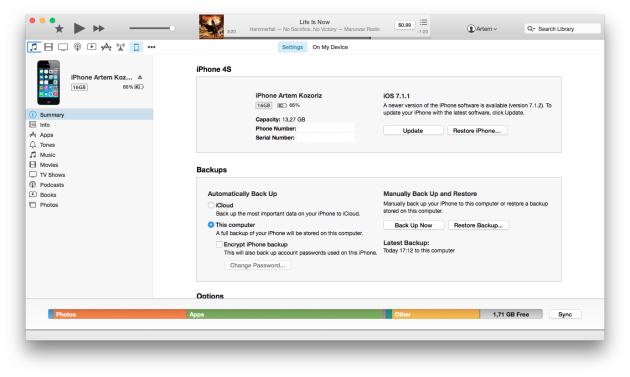Switch to the On My Device tab
The image size is (630, 377).
(330, 47)
